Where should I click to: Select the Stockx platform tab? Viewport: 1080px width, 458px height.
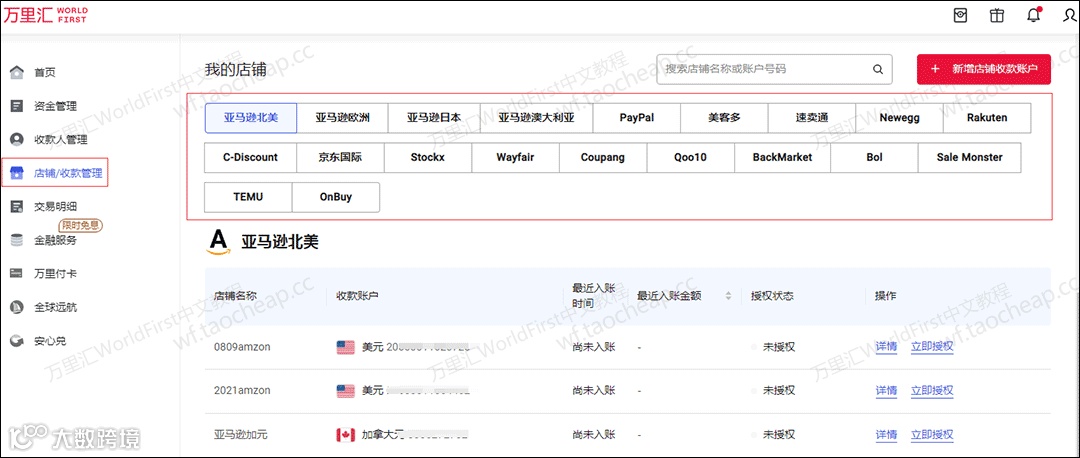click(x=428, y=157)
